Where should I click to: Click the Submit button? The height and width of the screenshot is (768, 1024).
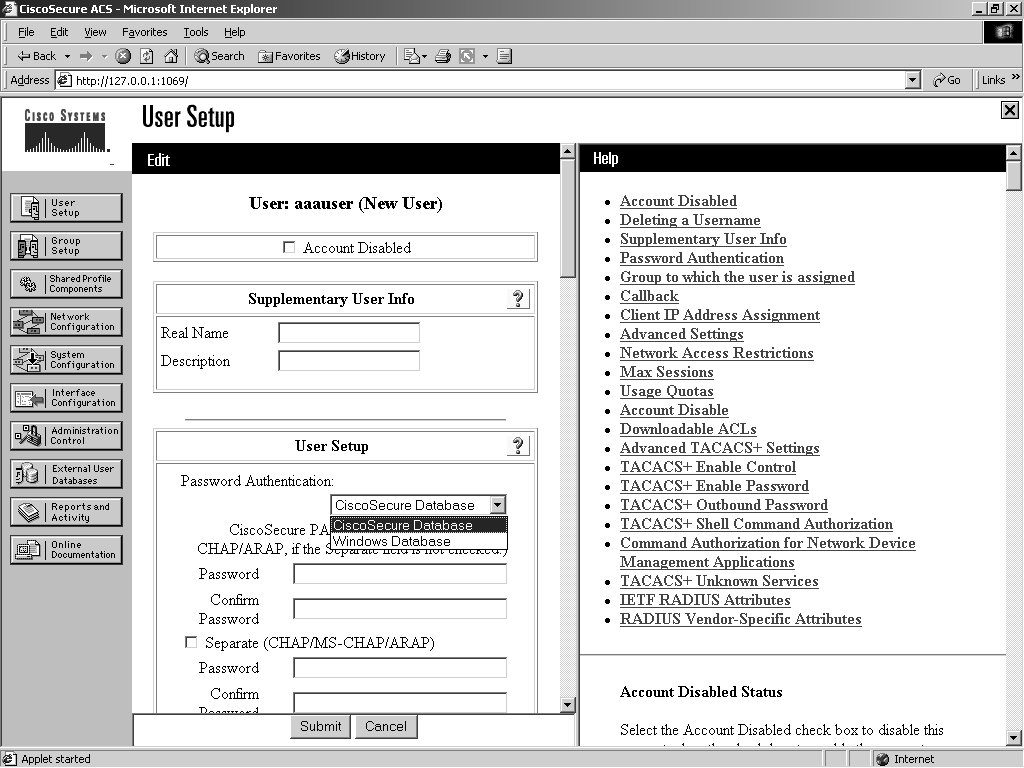click(x=320, y=726)
